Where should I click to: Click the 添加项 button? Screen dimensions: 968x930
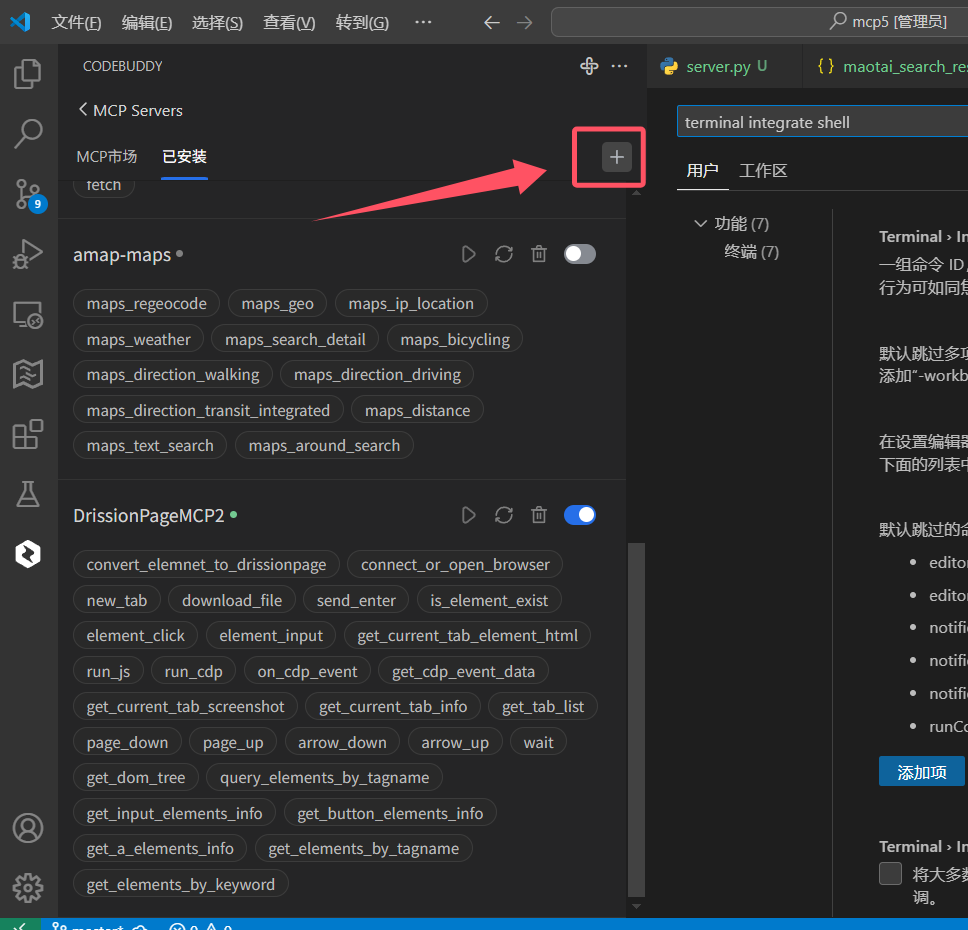(x=922, y=772)
